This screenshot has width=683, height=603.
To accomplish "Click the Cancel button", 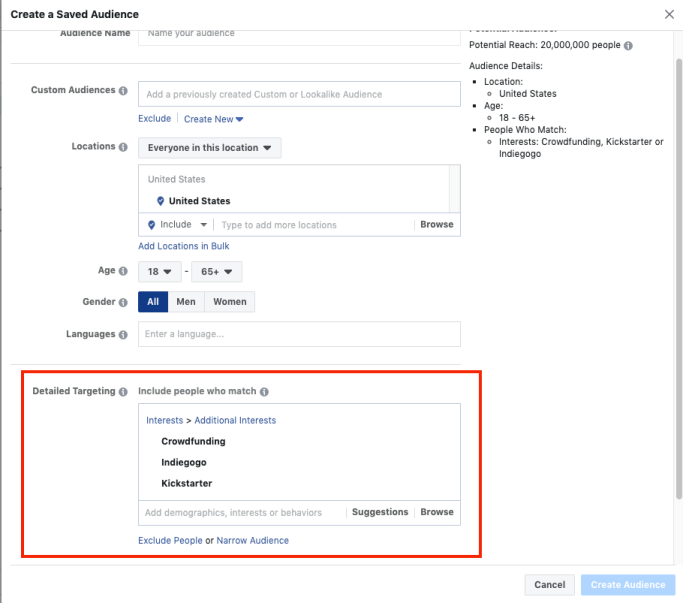I will click(x=549, y=585).
